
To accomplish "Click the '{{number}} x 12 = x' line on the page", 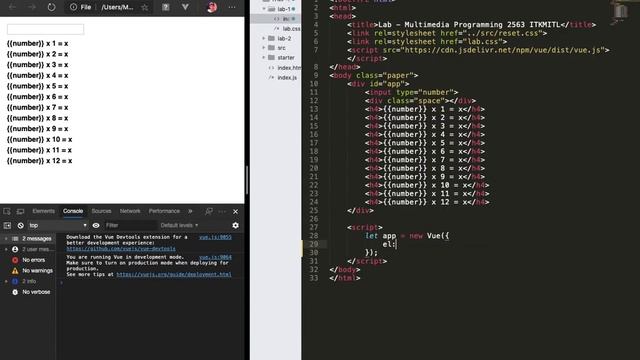I will tap(39, 161).
